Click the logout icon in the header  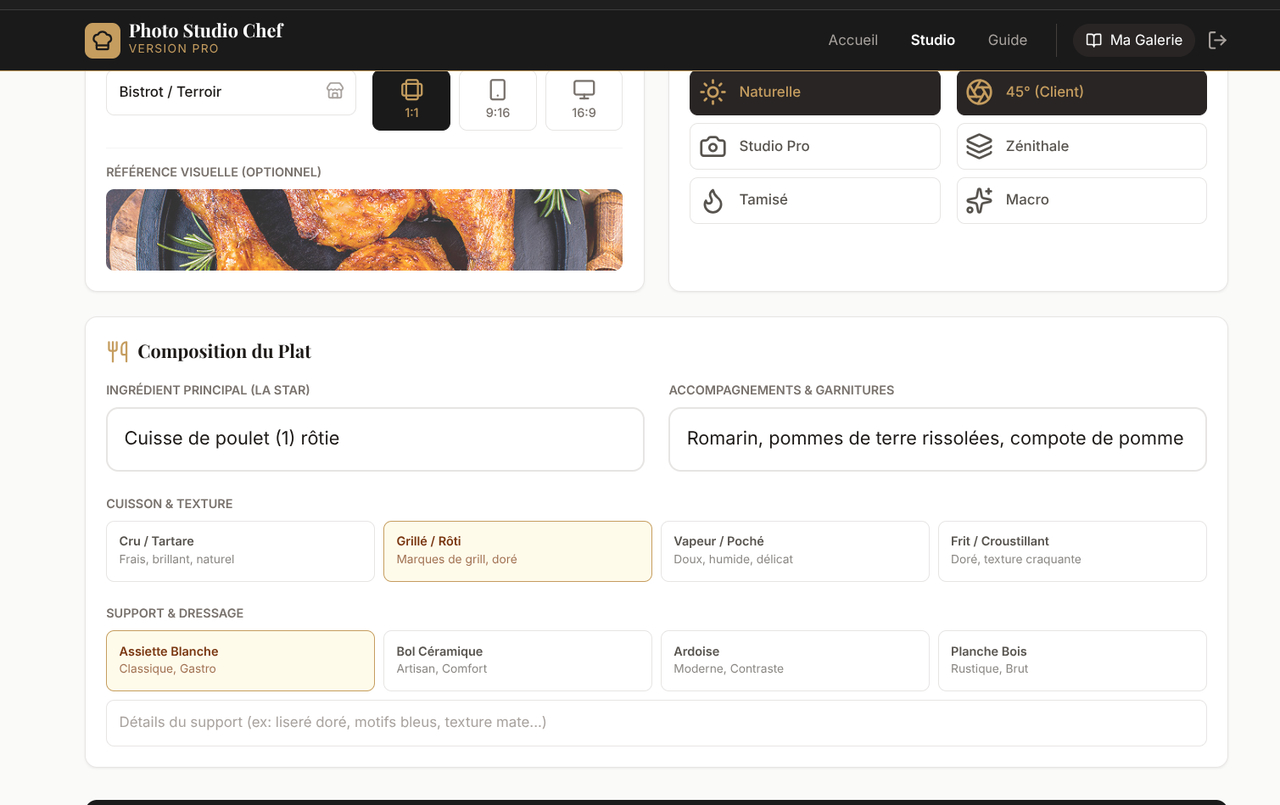[1218, 40]
